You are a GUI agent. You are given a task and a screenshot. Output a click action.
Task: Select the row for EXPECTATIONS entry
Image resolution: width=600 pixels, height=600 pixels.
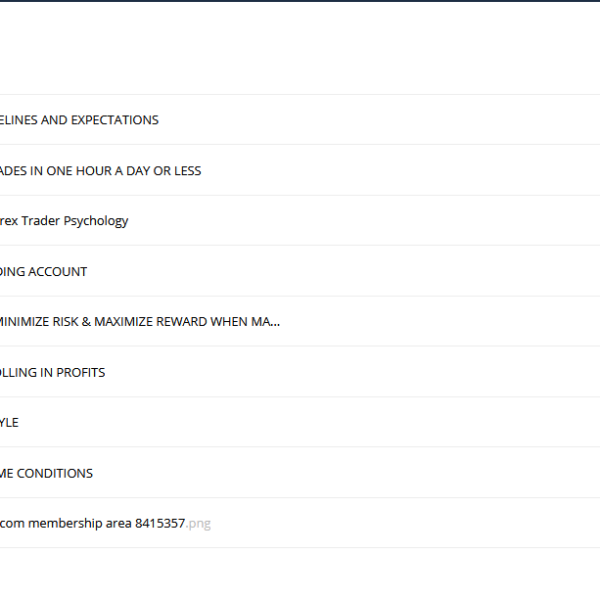tap(300, 120)
